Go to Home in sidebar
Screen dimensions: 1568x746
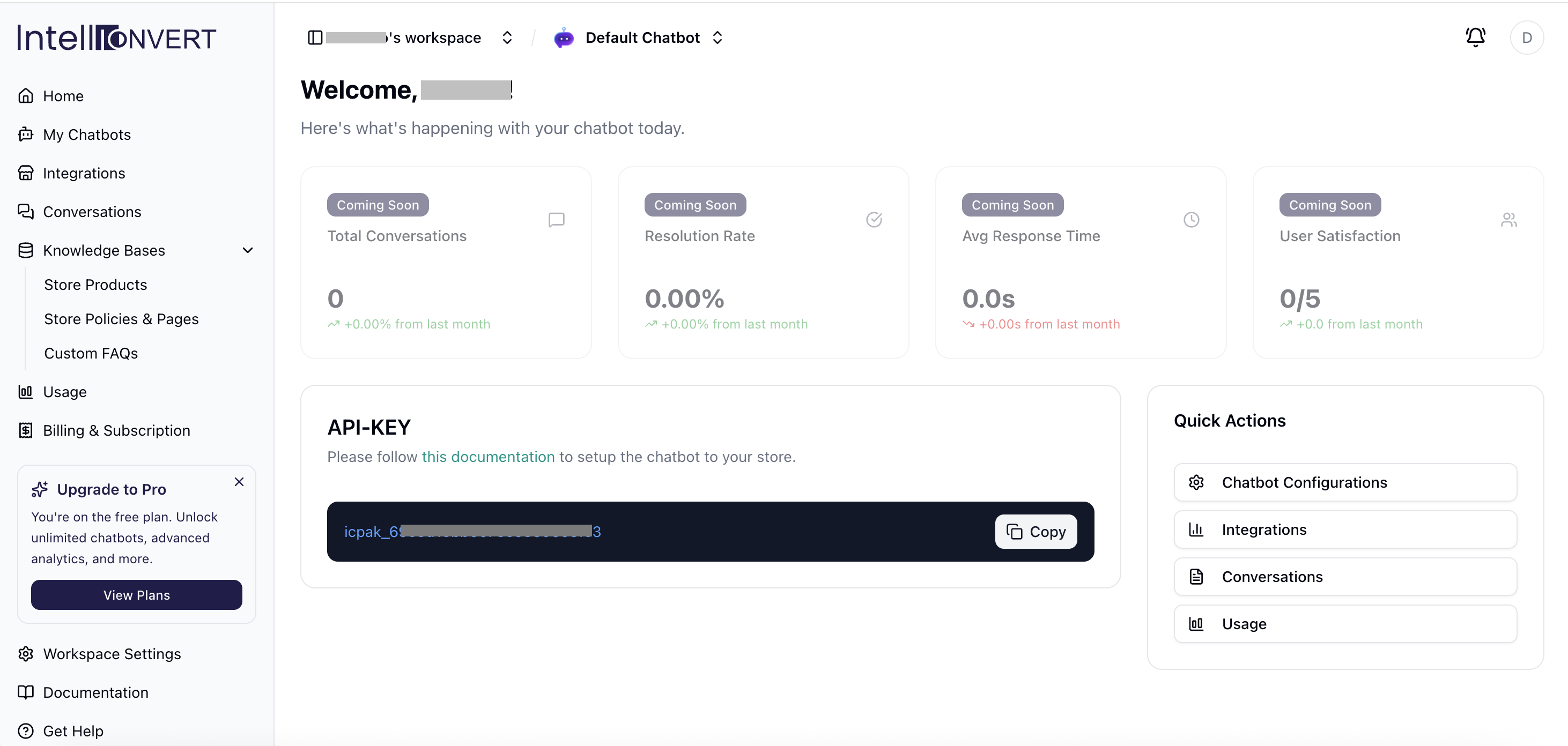pos(136,95)
